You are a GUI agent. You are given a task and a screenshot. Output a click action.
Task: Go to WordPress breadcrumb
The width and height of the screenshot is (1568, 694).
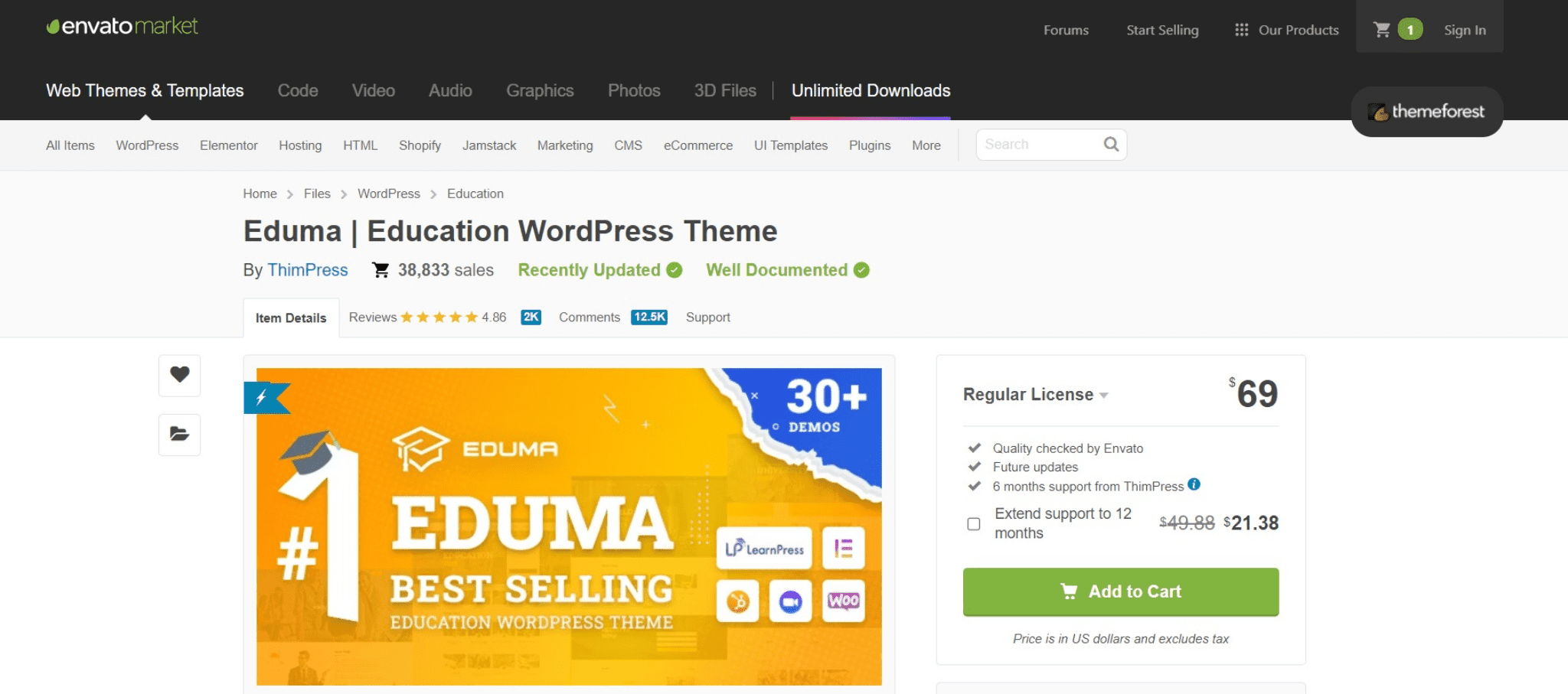389,194
